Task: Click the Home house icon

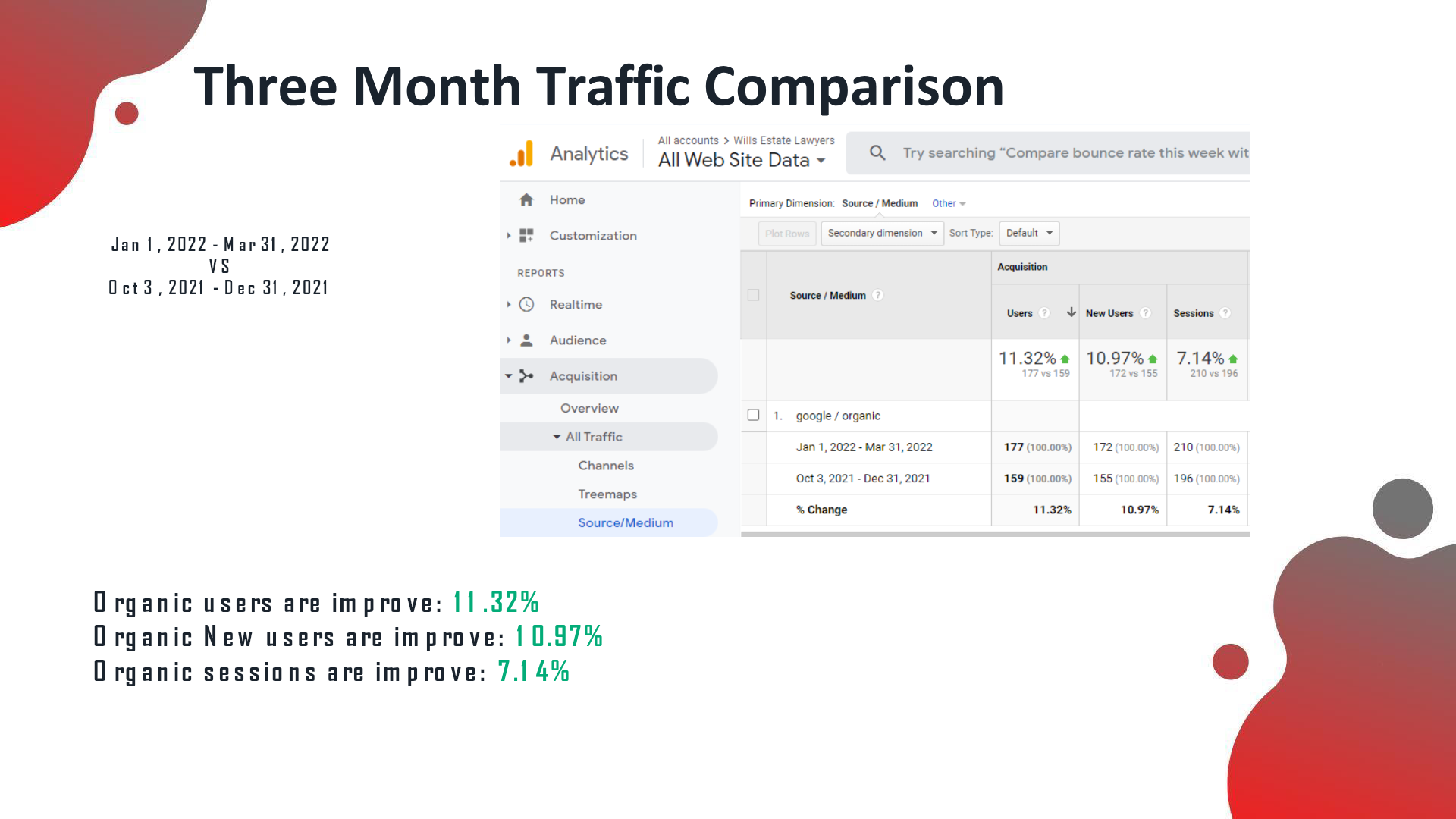Action: [x=526, y=199]
